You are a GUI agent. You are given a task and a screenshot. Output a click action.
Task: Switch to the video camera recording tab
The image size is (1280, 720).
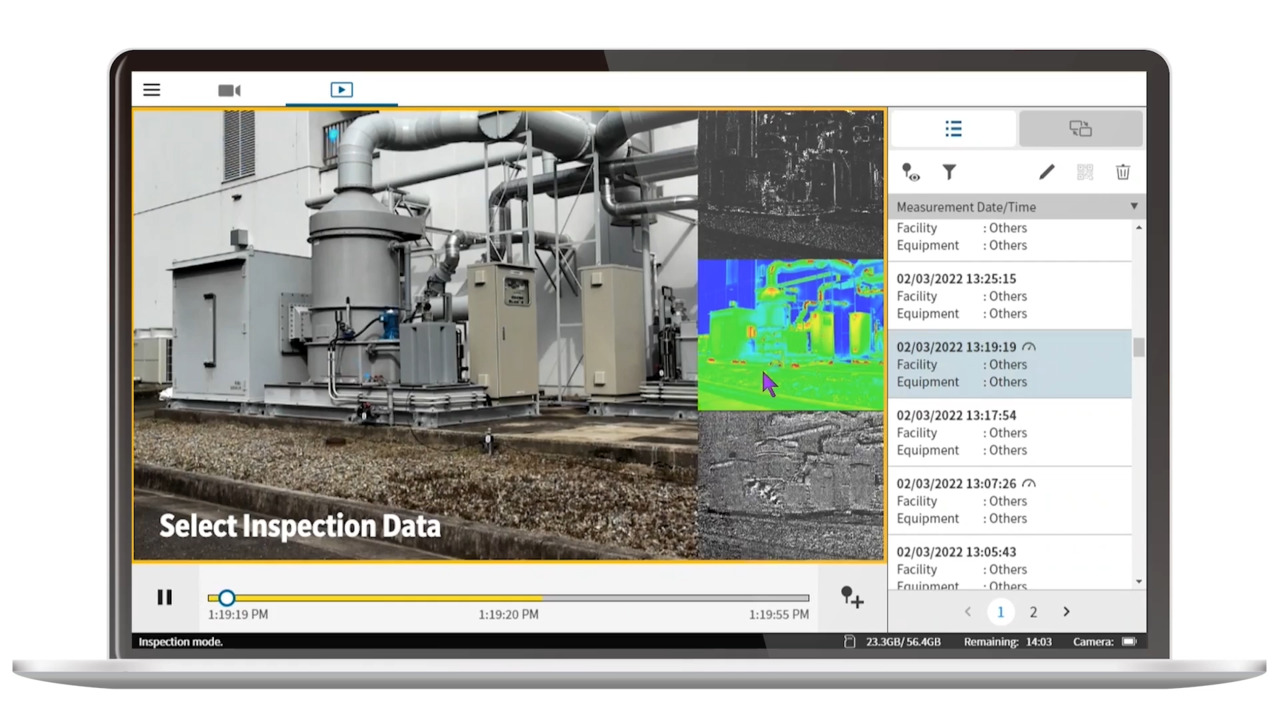(x=229, y=90)
